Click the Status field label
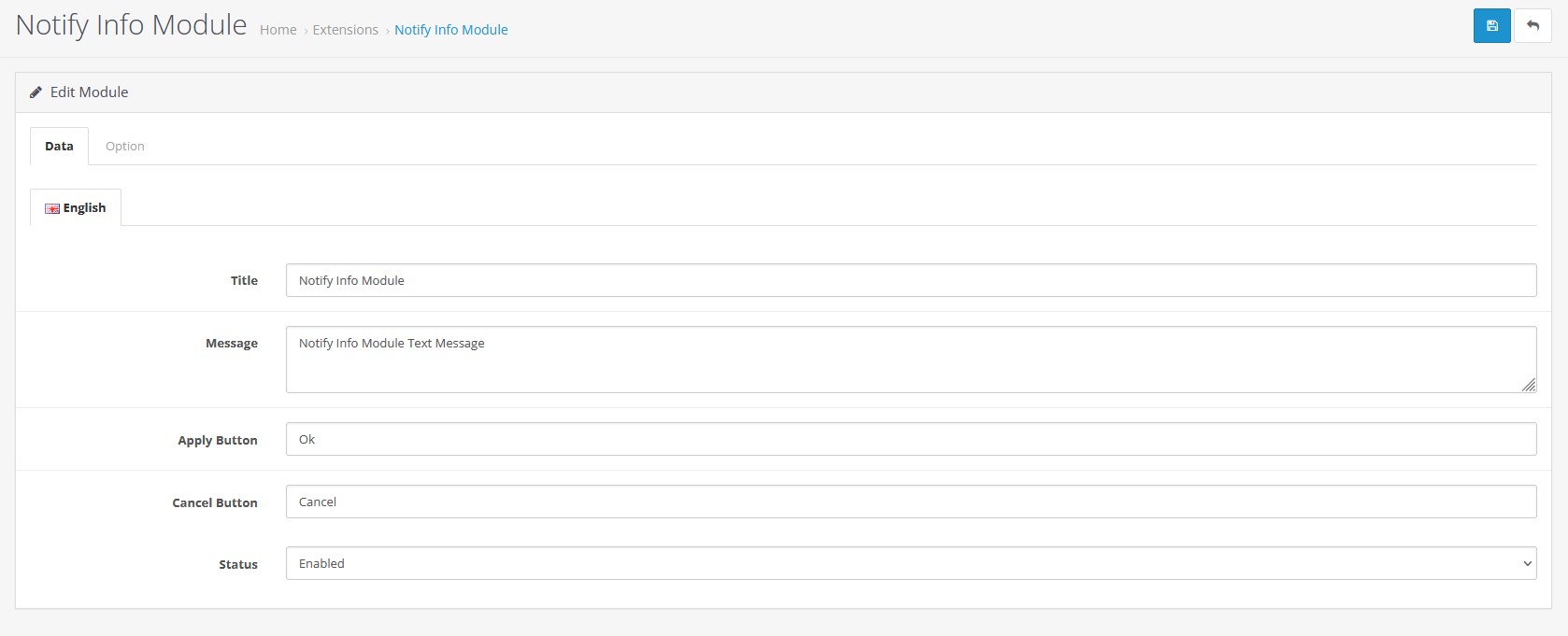Screen dimensions: 1568x636 coord(237,564)
